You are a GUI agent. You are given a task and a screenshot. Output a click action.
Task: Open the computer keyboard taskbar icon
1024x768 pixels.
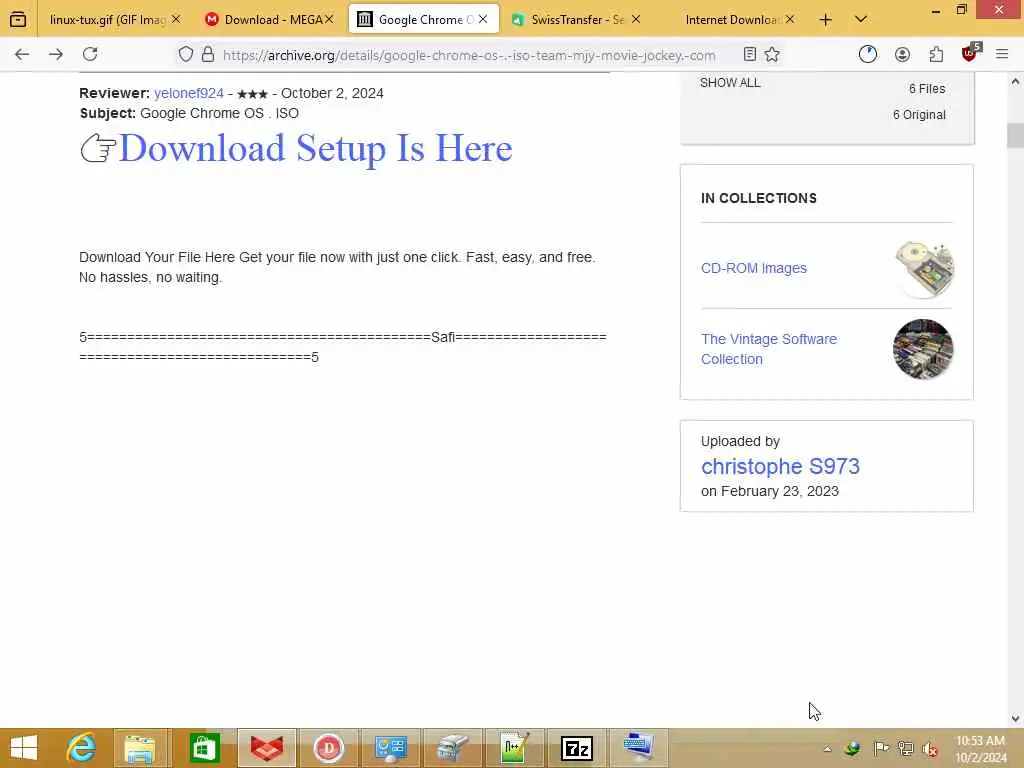pos(639,748)
